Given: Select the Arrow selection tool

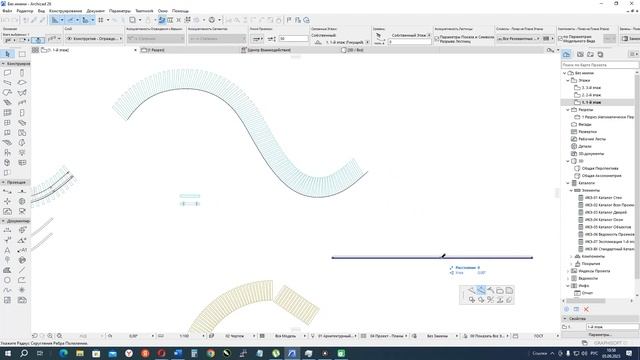Looking at the screenshot, I should click(7, 54).
